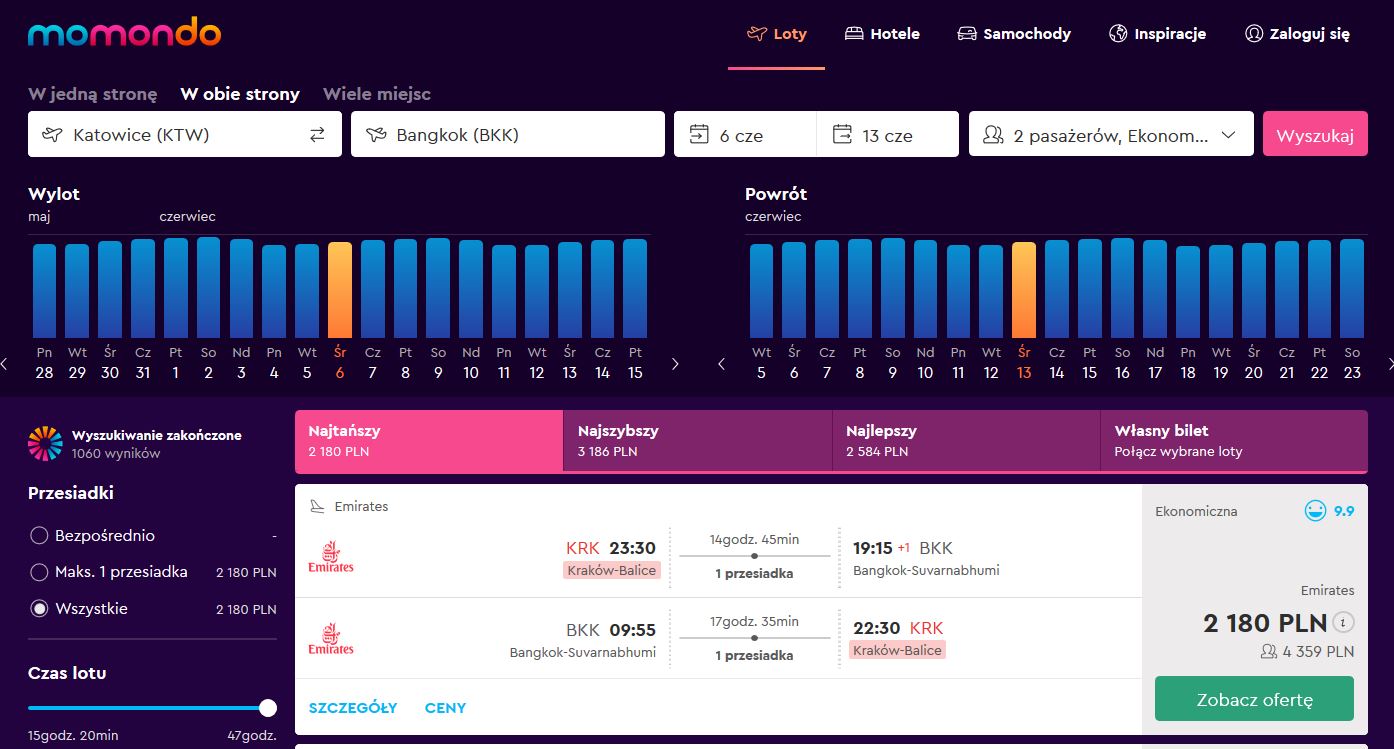
Task: Show later departure dates with right arrow
Action: click(675, 364)
